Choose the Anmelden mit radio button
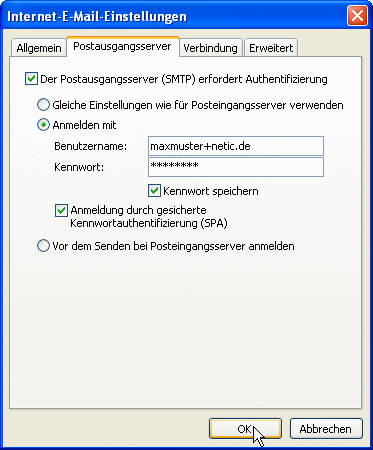 (x=43, y=125)
